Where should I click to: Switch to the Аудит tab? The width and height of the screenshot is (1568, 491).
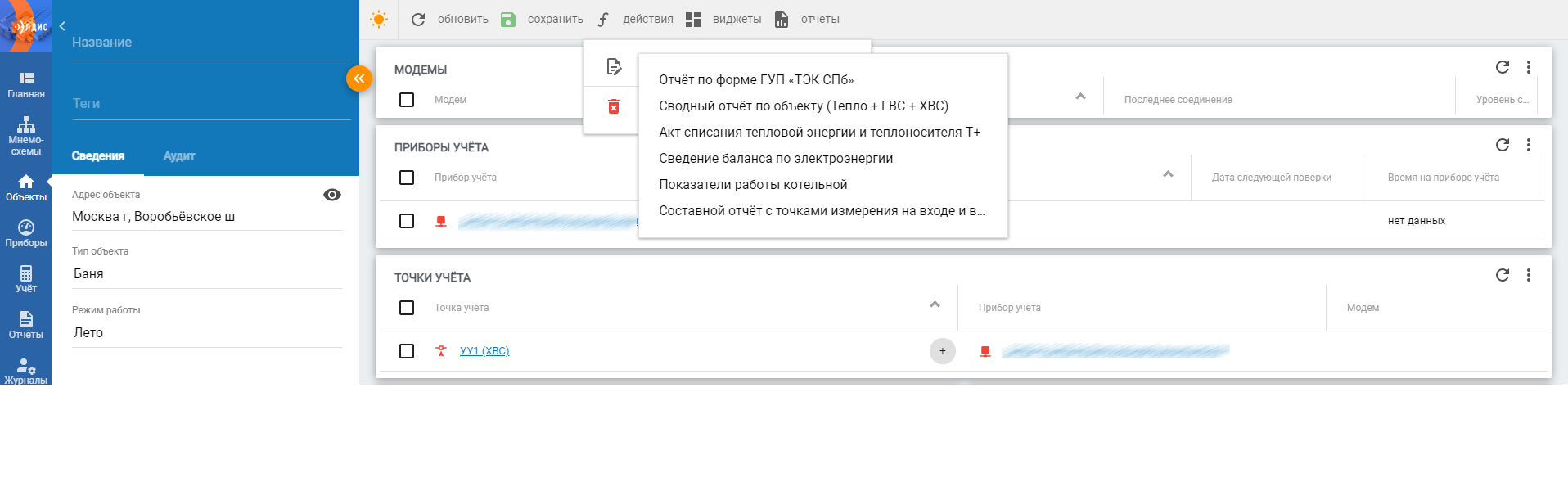[179, 156]
